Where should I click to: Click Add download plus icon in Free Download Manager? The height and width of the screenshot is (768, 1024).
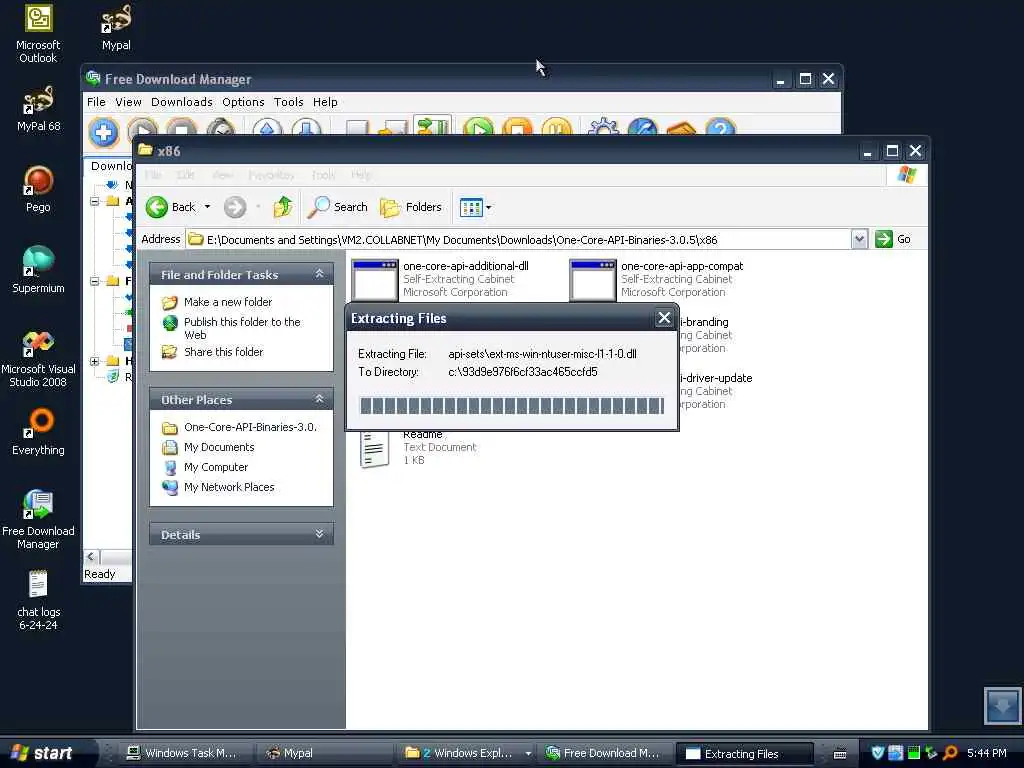tap(103, 131)
